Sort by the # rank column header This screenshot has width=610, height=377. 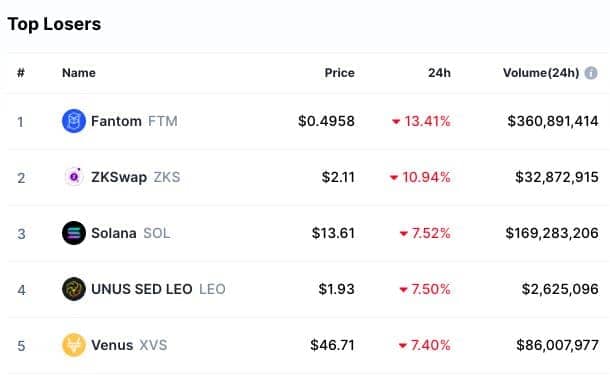(21, 73)
